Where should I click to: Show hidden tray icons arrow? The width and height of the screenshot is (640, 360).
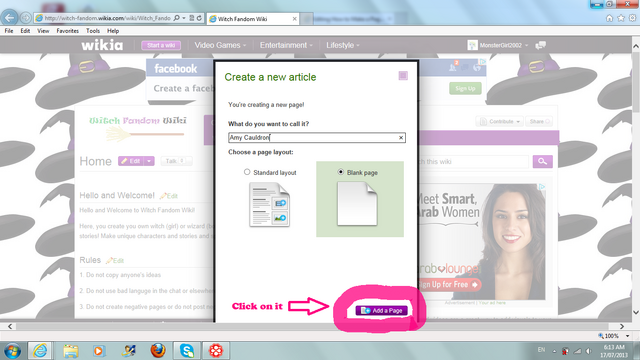tap(554, 351)
